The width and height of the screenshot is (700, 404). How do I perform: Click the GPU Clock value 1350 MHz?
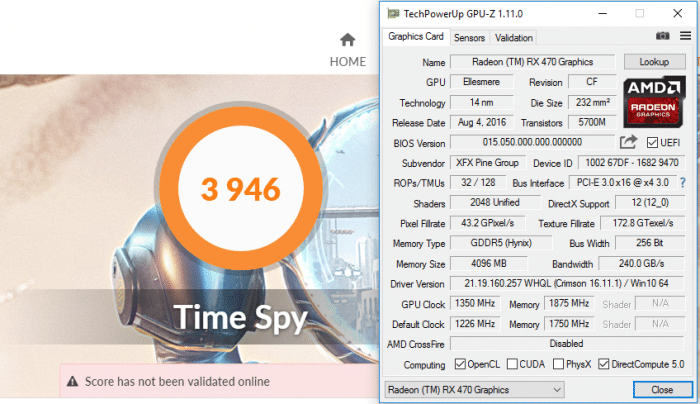(475, 304)
